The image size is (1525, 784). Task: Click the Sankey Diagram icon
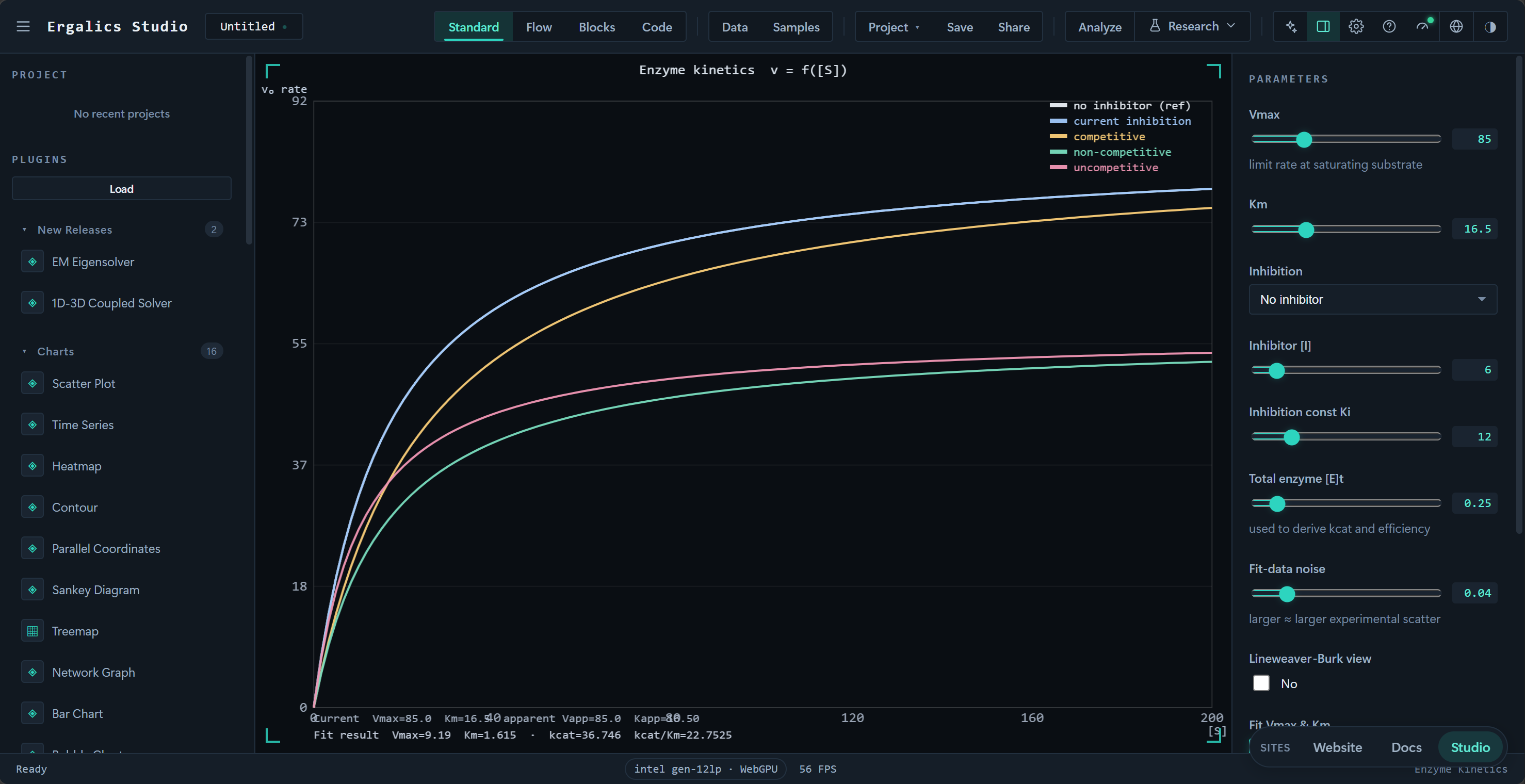(x=33, y=590)
